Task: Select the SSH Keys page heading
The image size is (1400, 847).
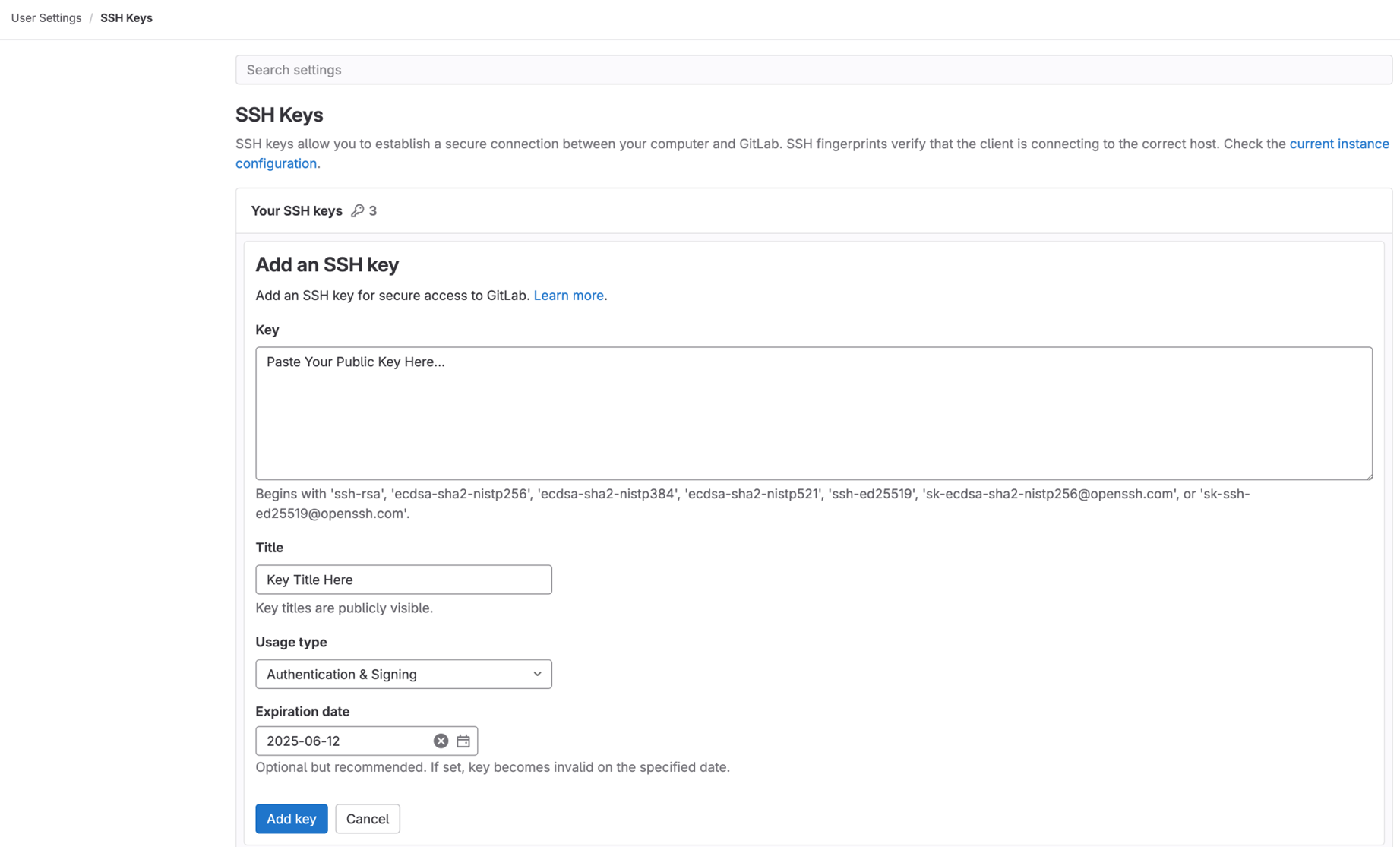Action: click(x=279, y=115)
